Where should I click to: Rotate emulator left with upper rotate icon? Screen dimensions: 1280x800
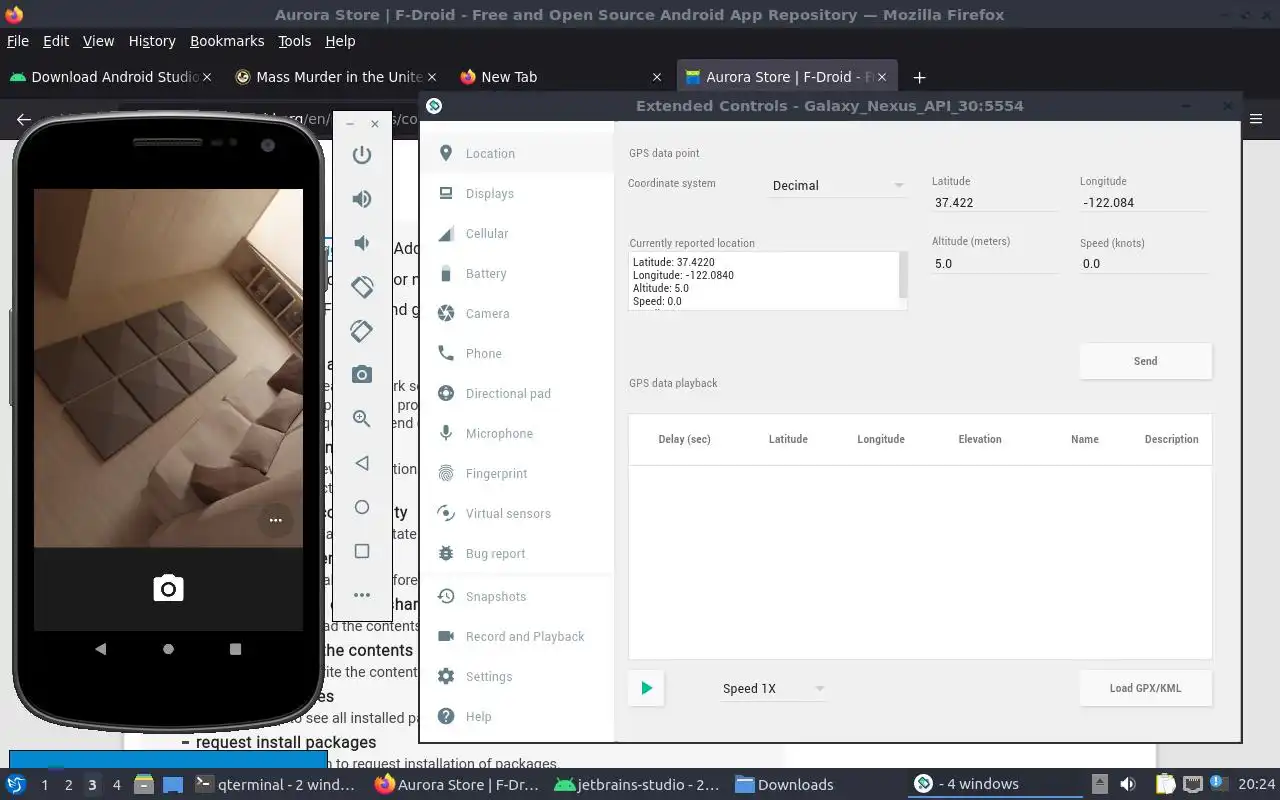click(362, 286)
